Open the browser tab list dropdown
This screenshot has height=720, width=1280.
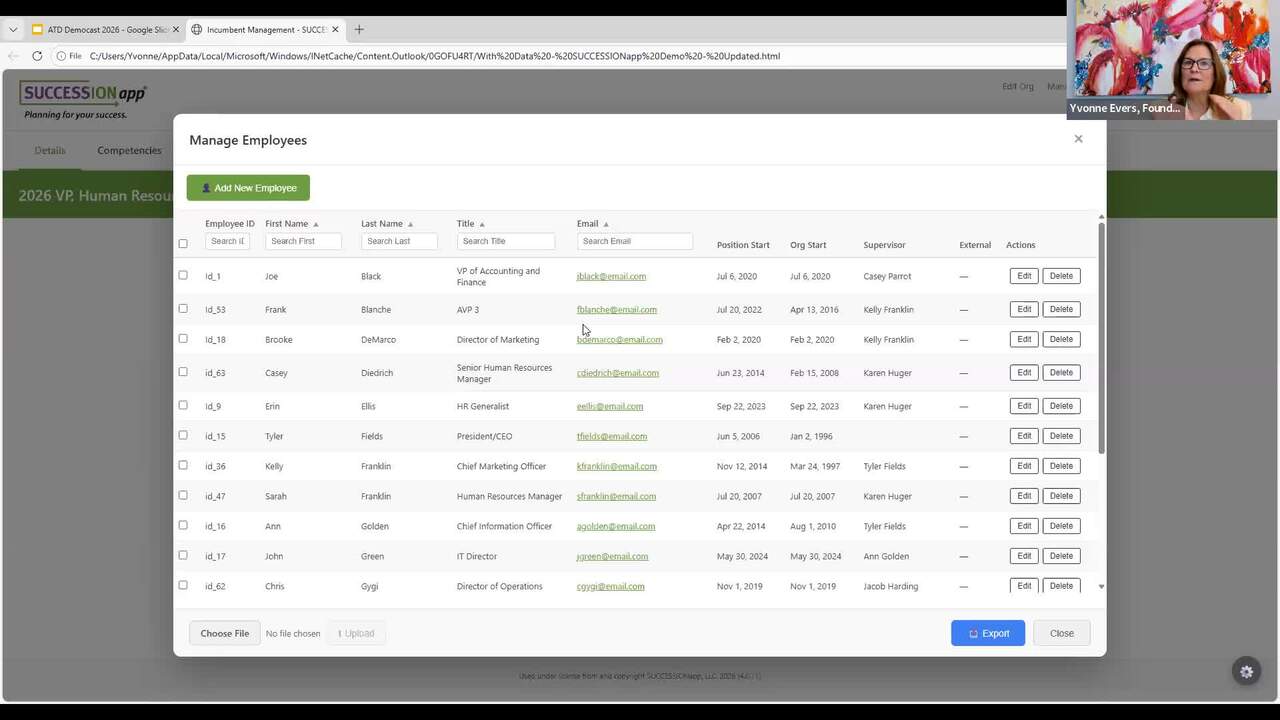point(13,30)
